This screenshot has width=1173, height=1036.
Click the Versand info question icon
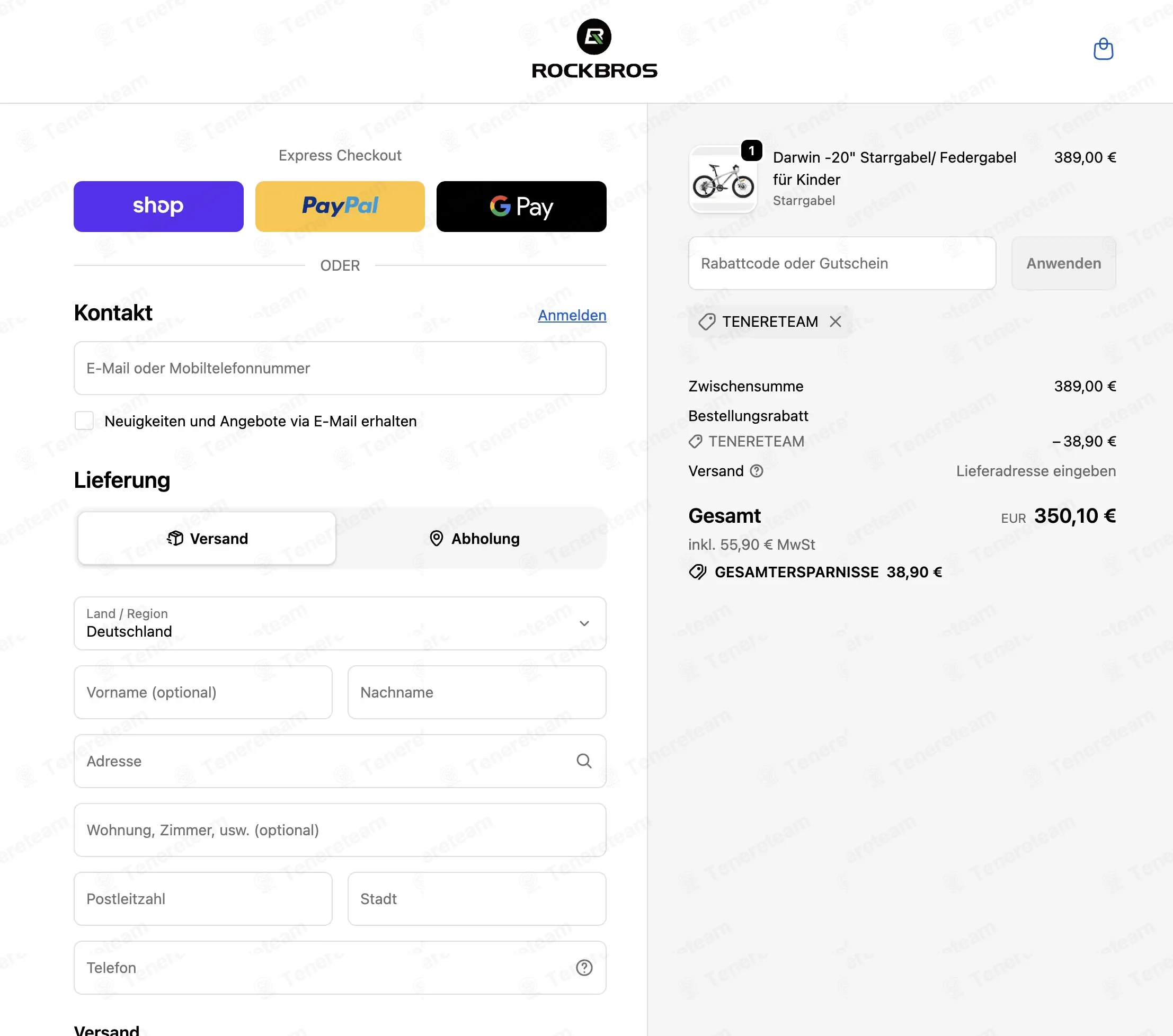[x=757, y=471]
